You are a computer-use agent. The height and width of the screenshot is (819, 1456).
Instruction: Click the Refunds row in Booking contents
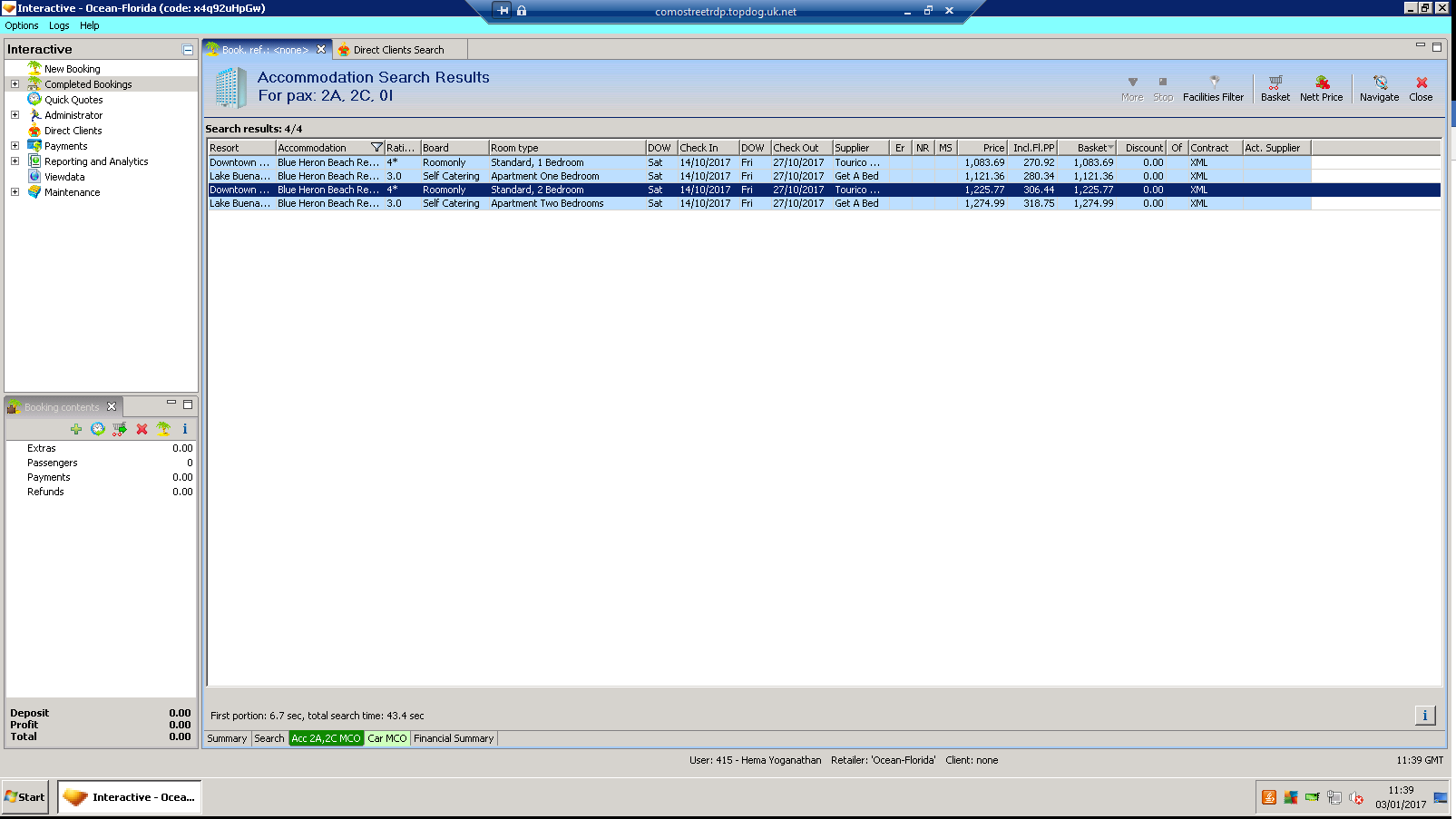pos(101,492)
